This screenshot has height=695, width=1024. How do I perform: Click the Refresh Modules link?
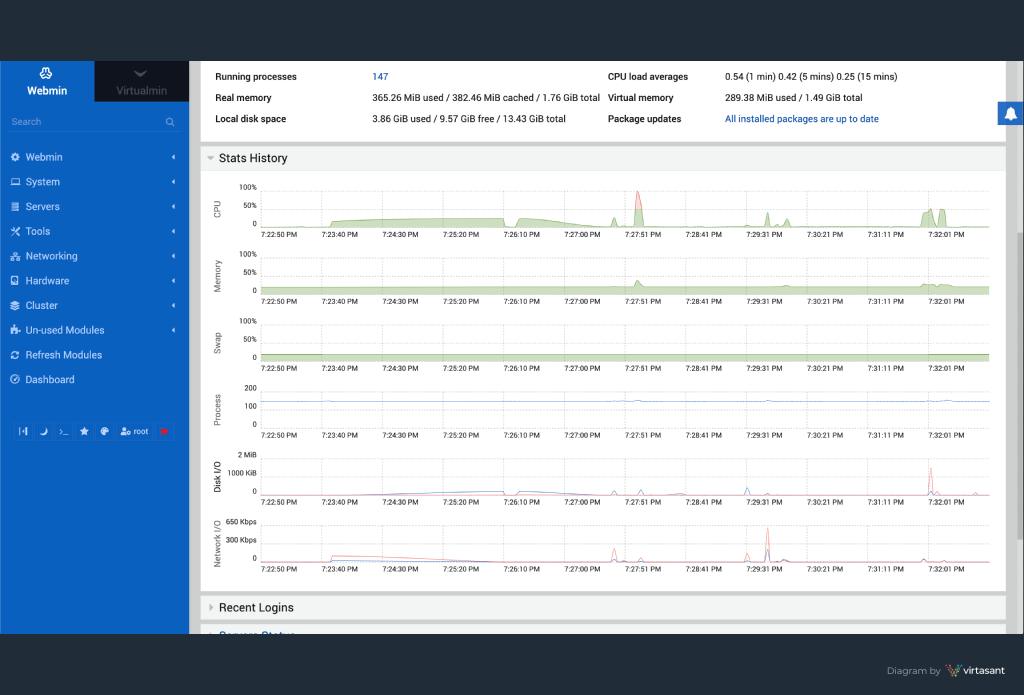coord(63,355)
